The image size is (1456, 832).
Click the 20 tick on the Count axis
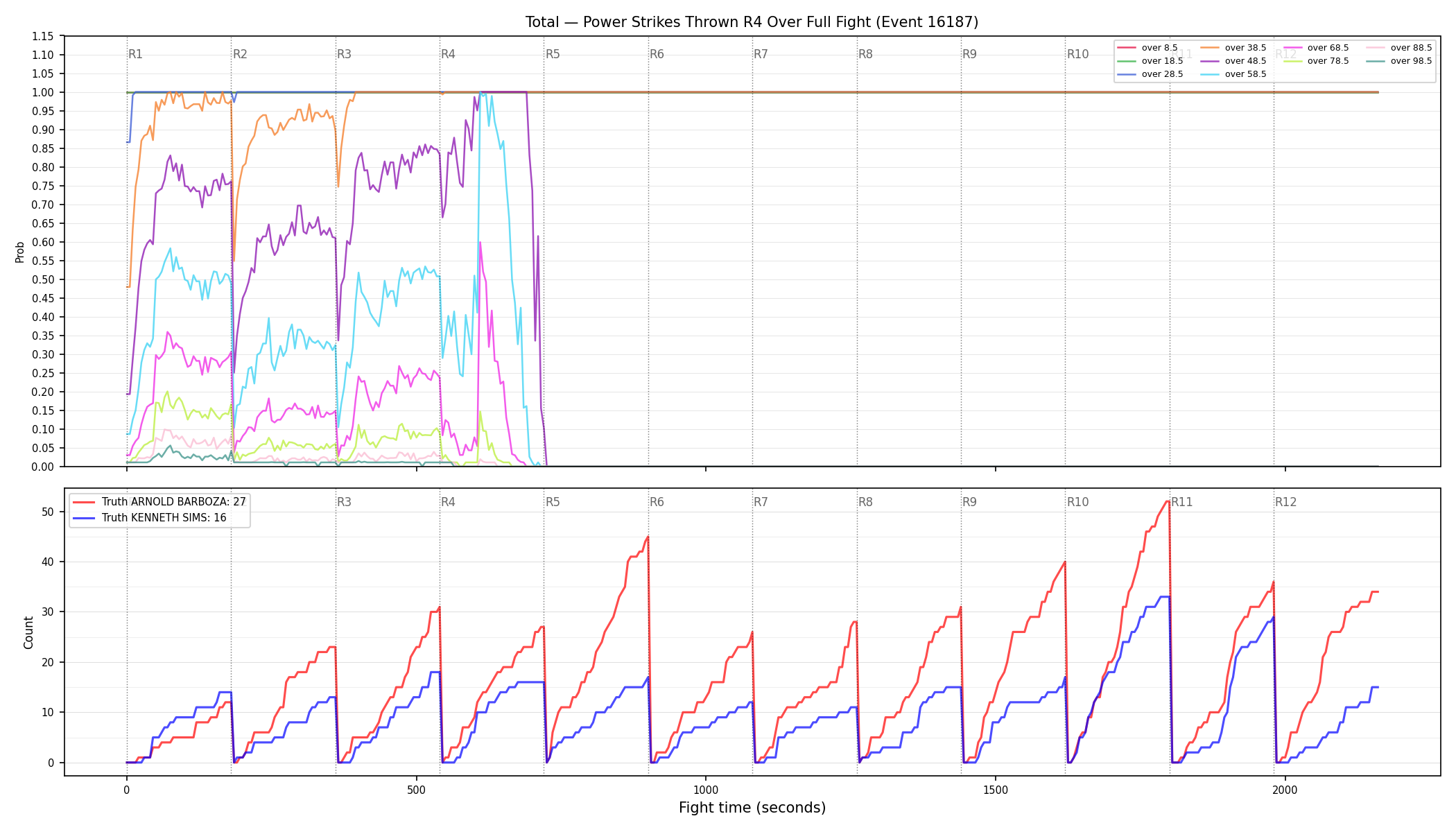48,662
